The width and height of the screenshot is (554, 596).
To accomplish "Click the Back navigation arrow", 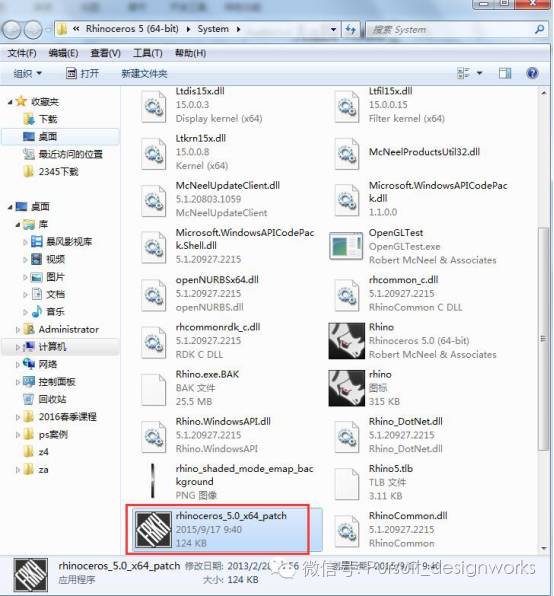I will pyautogui.click(x=12, y=30).
